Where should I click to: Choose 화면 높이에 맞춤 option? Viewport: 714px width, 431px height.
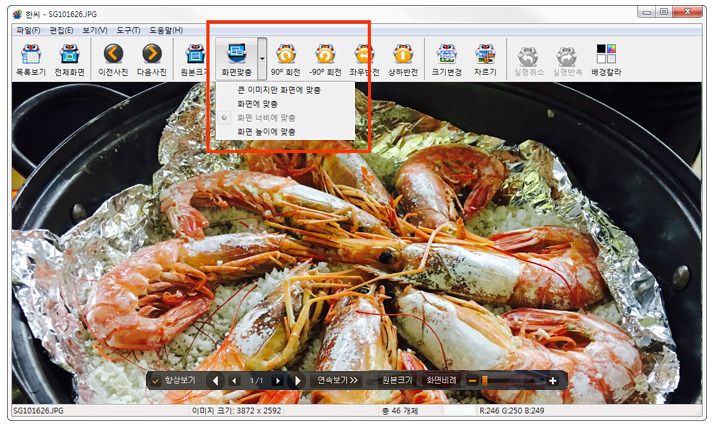(x=286, y=132)
